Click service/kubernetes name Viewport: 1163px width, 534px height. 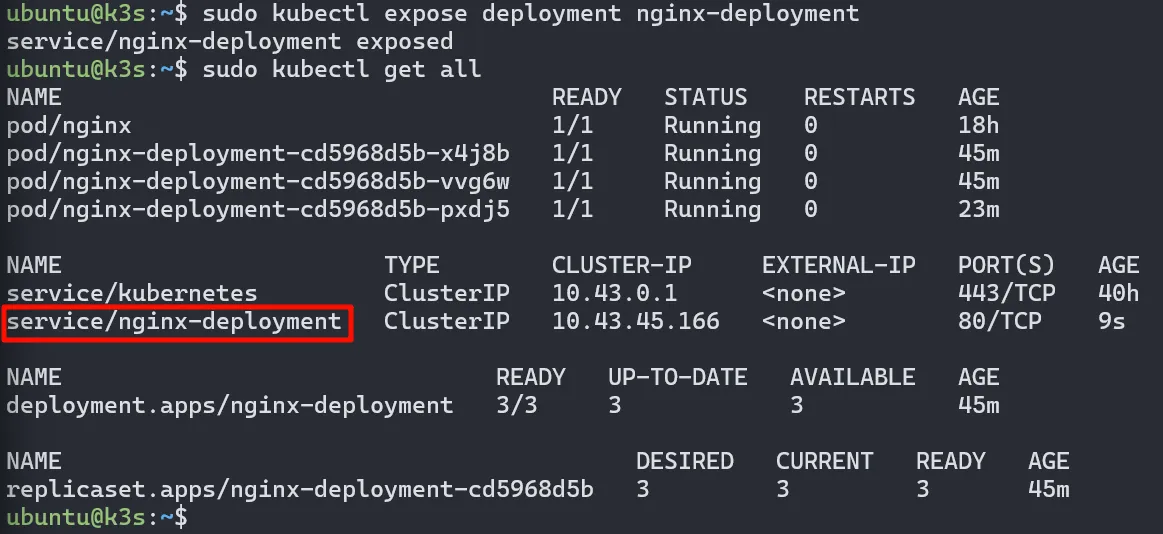132,294
